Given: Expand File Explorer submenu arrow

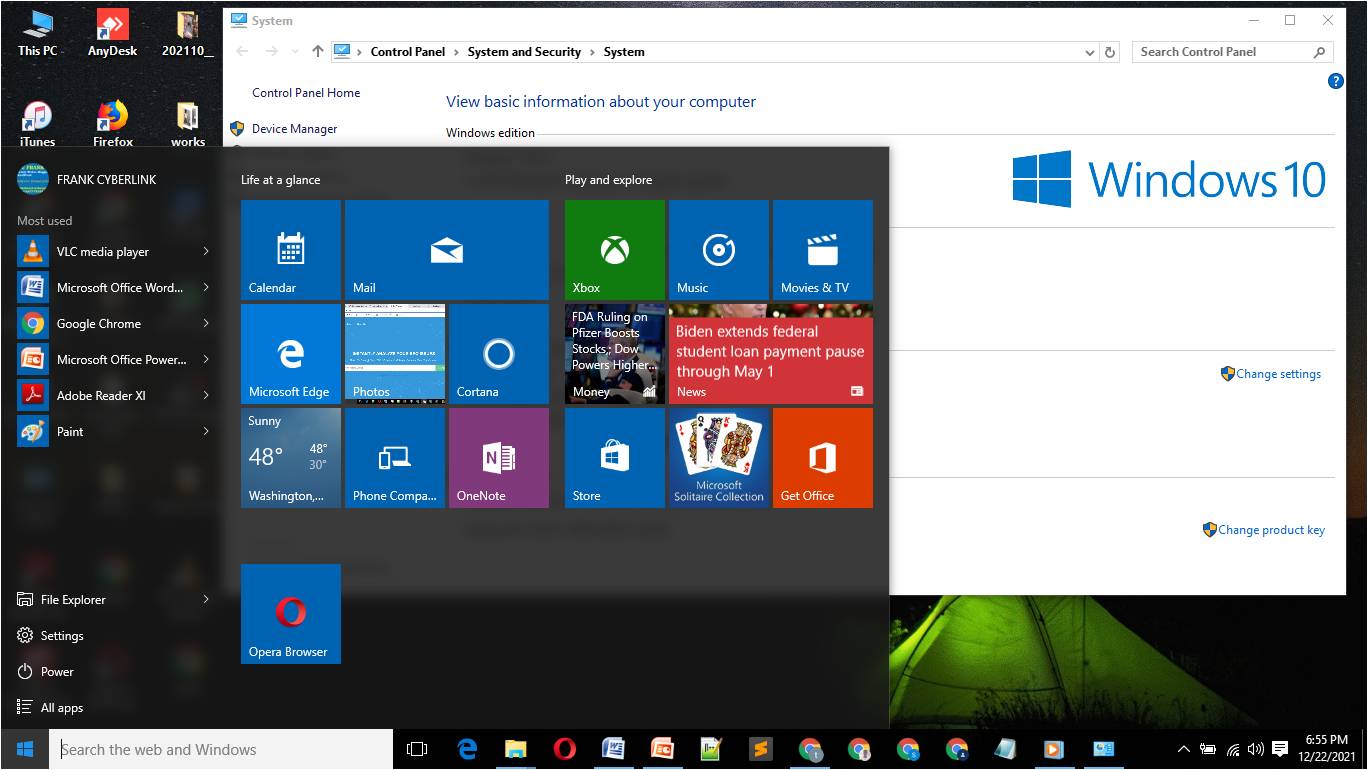Looking at the screenshot, I should click(x=206, y=600).
